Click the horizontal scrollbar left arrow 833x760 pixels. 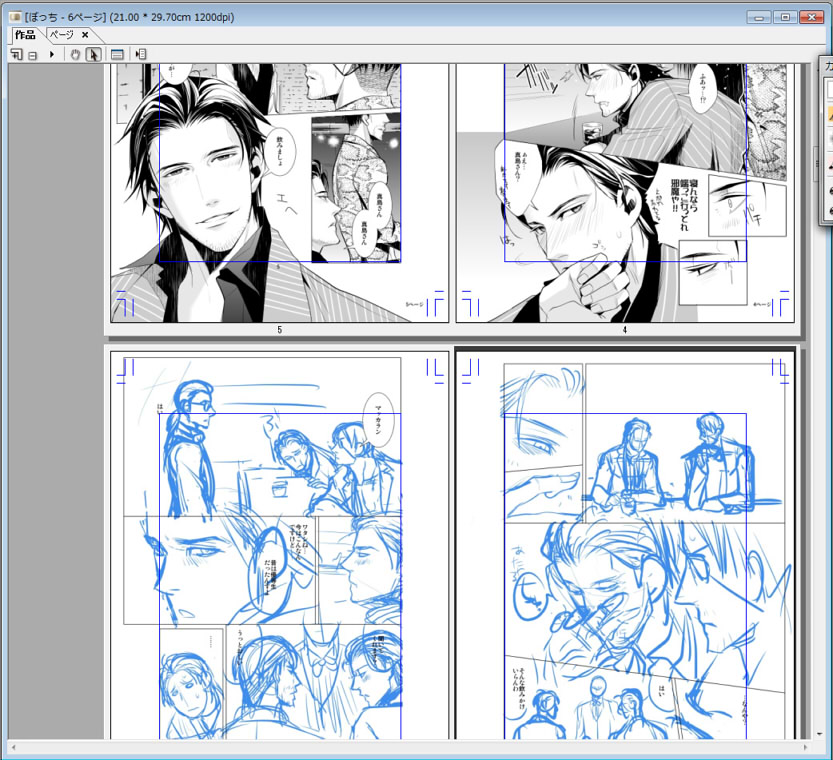pos(13,747)
